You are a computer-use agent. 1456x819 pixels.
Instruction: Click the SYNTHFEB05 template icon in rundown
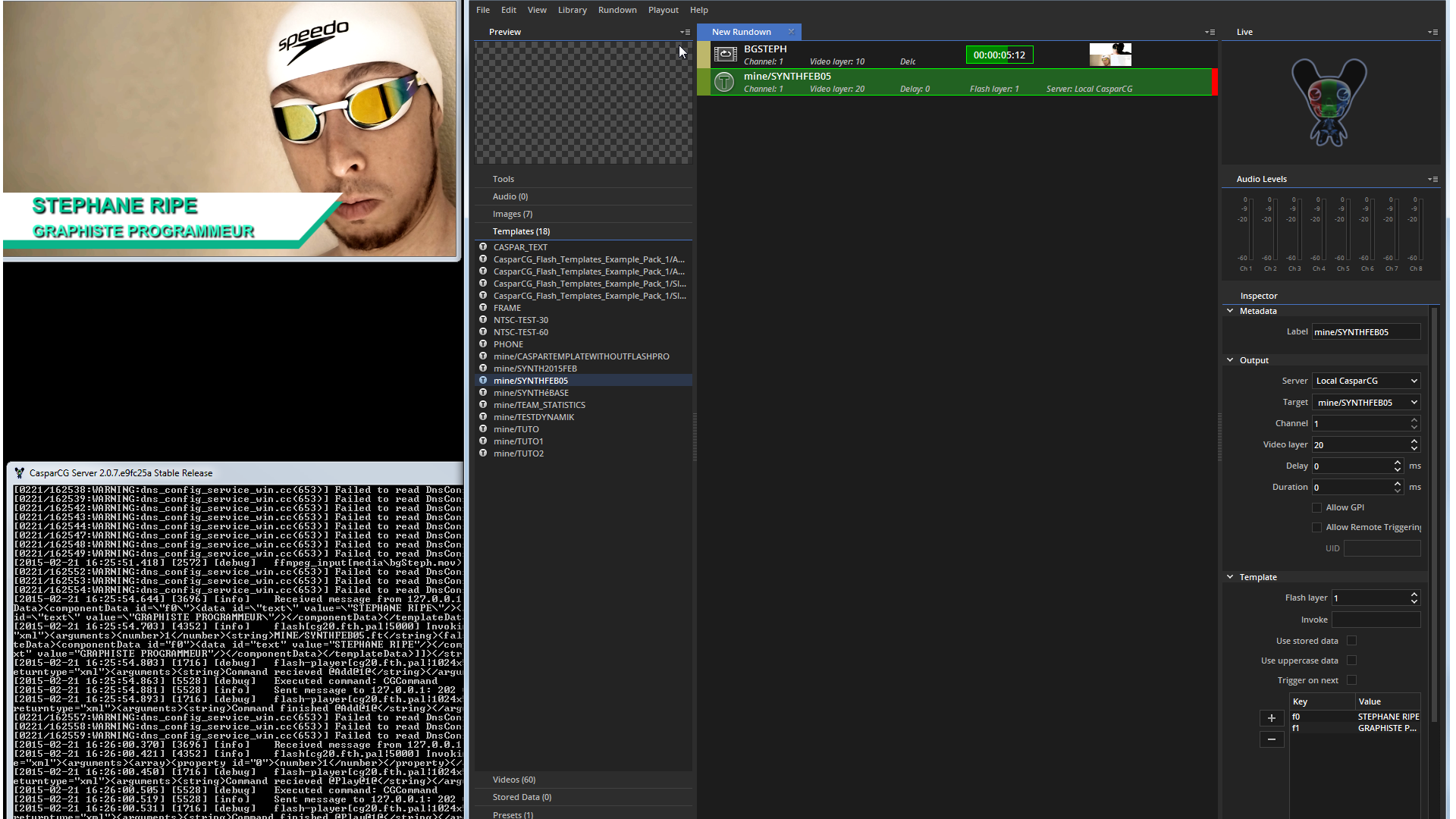pos(724,82)
